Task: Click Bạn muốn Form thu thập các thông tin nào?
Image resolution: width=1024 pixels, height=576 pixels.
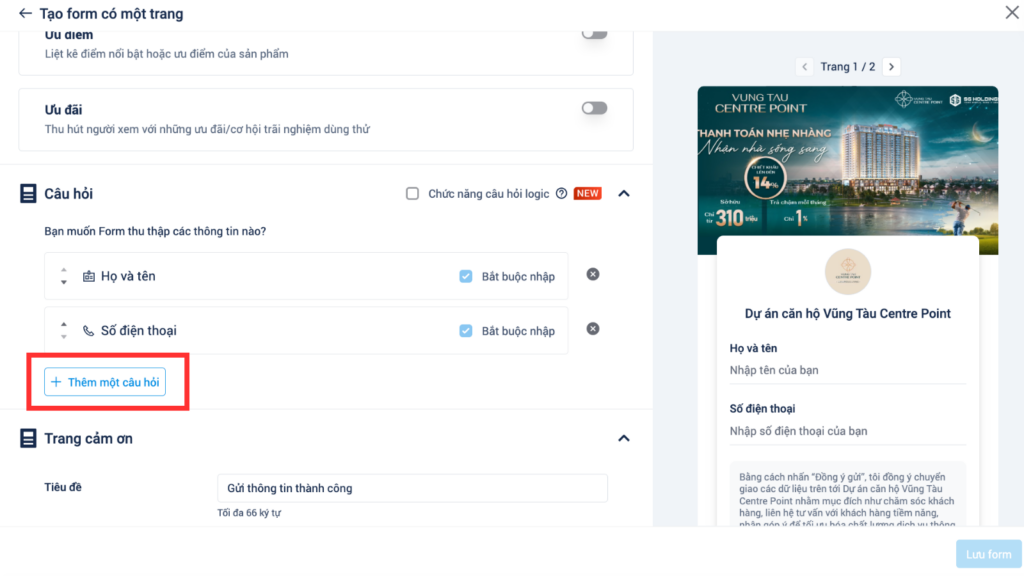Action: click(x=155, y=231)
